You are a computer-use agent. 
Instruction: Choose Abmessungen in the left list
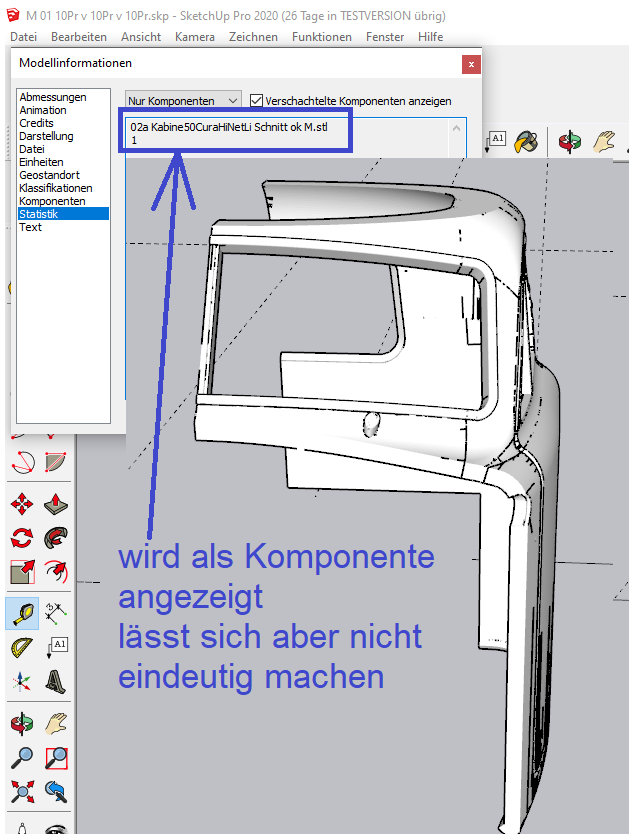point(52,97)
